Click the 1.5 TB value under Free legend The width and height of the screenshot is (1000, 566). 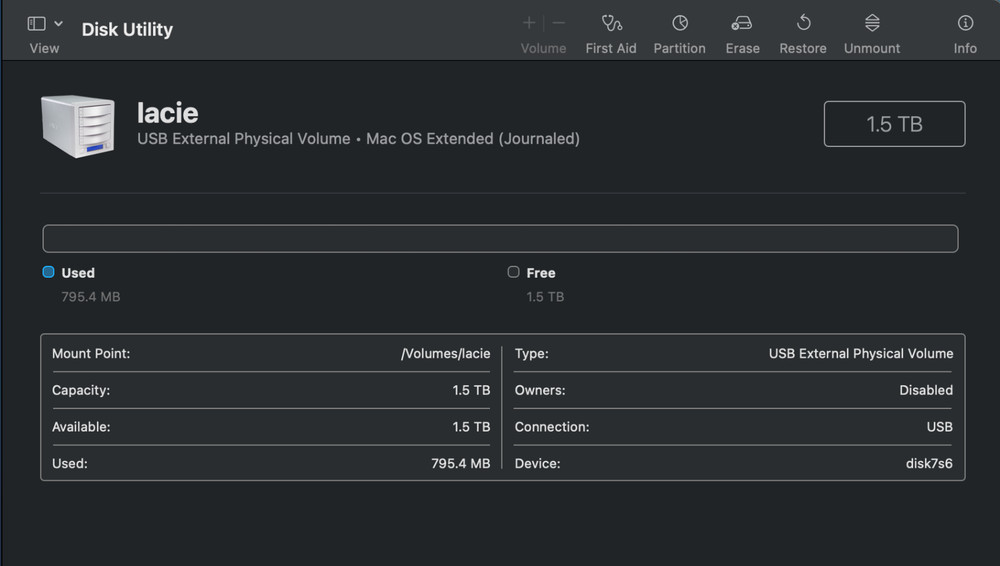tap(545, 297)
